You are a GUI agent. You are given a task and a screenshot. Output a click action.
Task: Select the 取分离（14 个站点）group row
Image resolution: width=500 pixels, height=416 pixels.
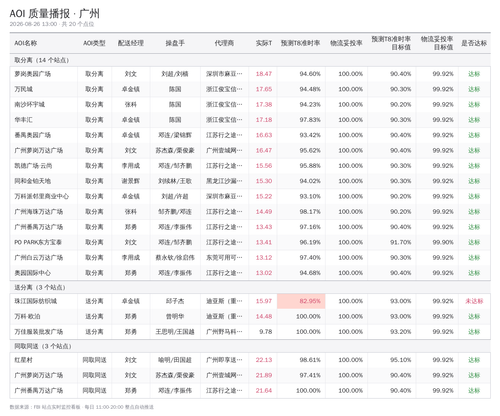pos(250,60)
